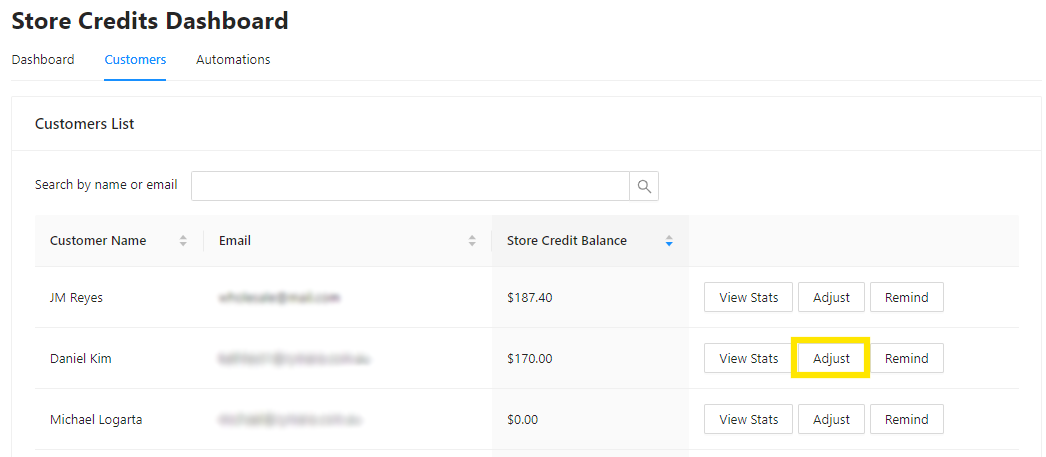Select the JM Reyes name cell
The height and width of the screenshot is (457, 1046).
pyautogui.click(x=76, y=298)
